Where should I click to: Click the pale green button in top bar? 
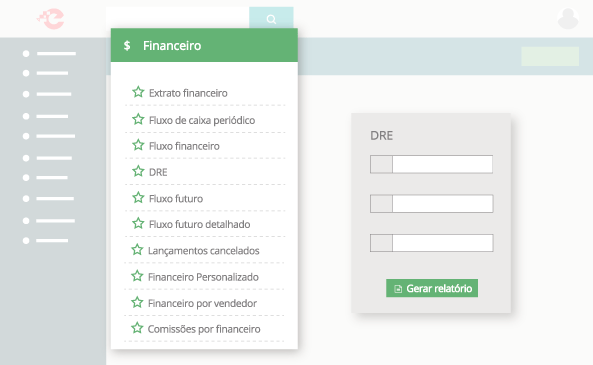click(x=550, y=56)
